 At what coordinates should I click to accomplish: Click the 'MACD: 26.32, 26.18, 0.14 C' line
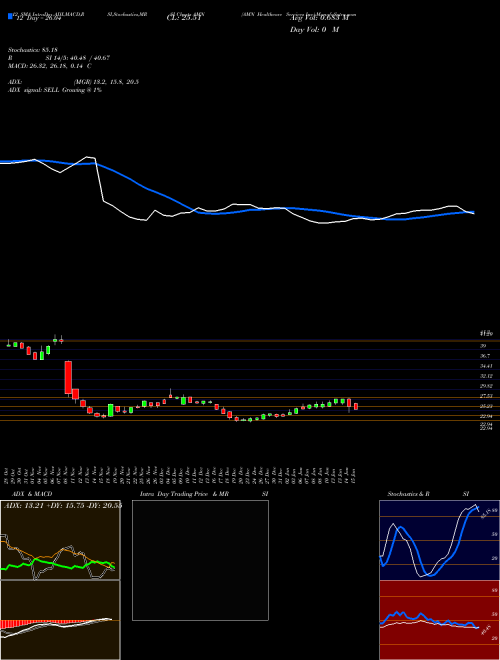50,66
